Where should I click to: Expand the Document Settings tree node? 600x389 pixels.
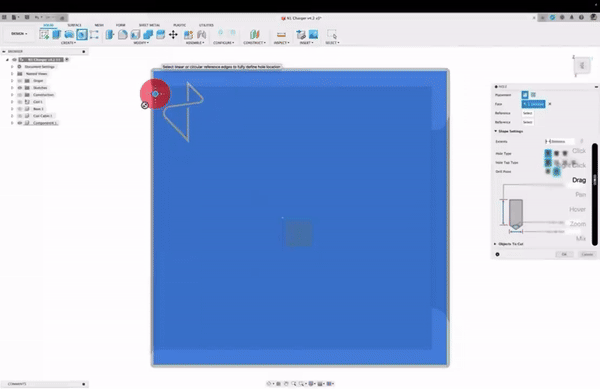(x=12, y=67)
